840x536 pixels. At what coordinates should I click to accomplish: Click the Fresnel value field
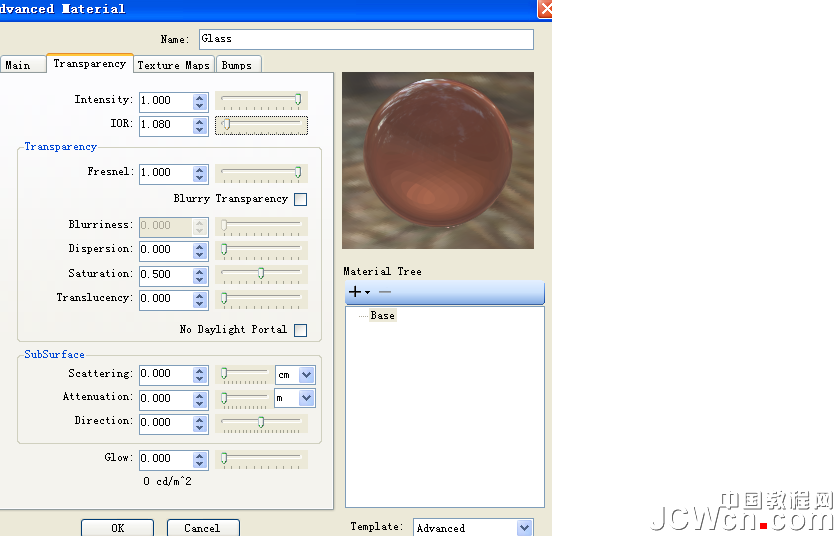pyautogui.click(x=166, y=173)
